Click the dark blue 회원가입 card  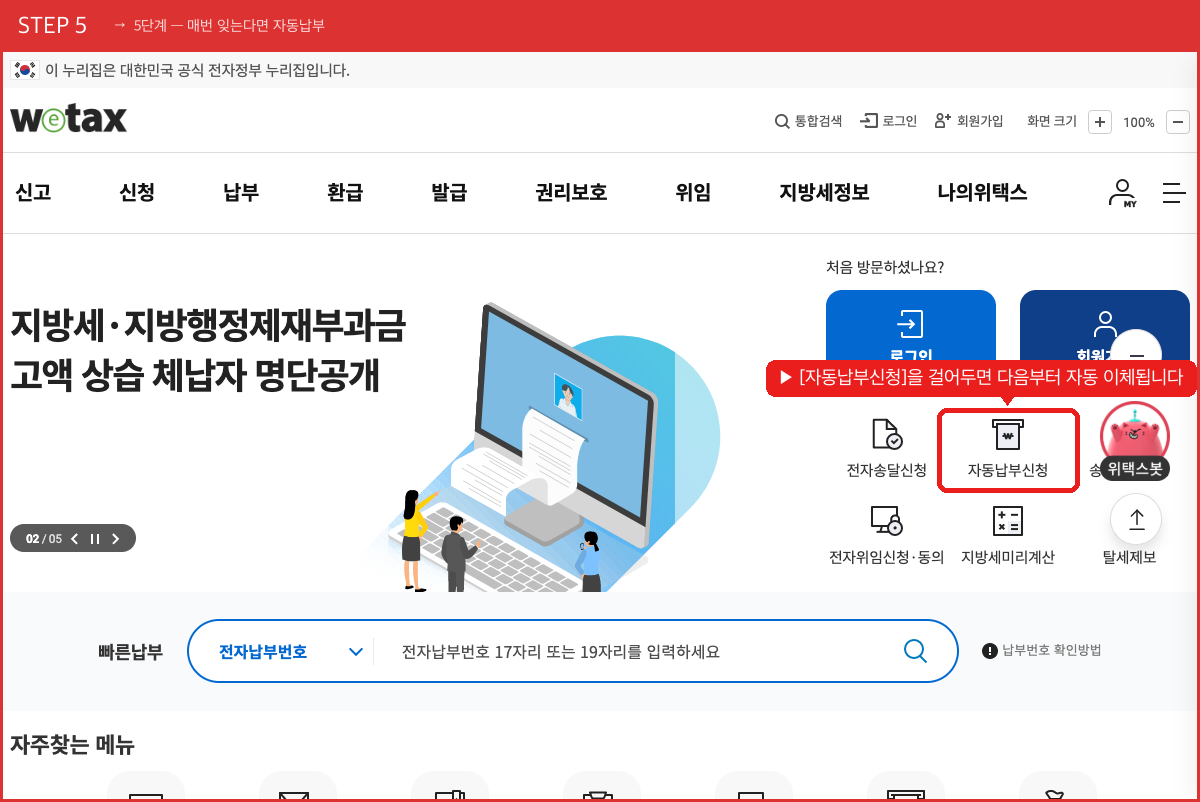pos(1105,326)
